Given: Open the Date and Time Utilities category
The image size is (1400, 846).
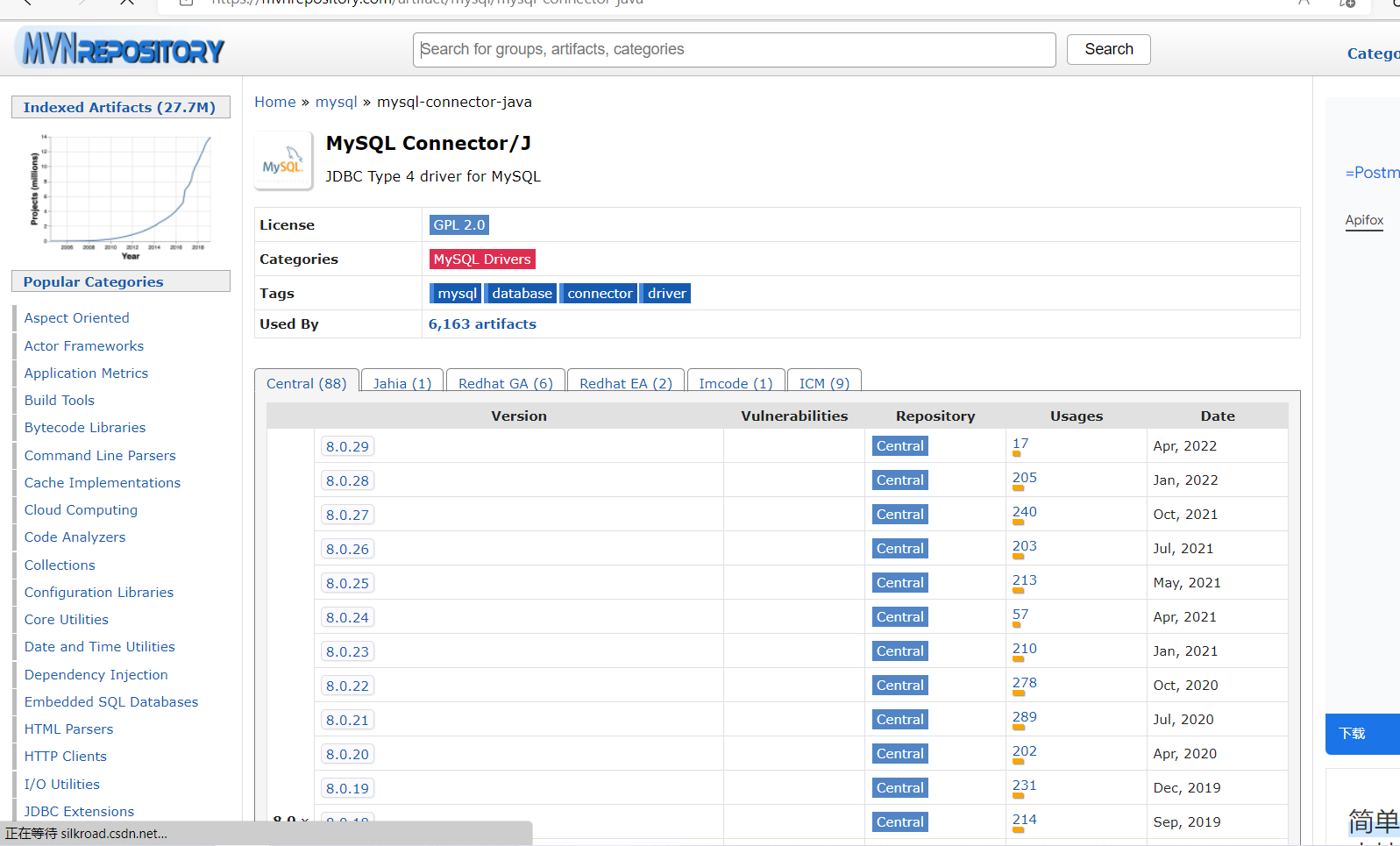Looking at the screenshot, I should point(100,646).
